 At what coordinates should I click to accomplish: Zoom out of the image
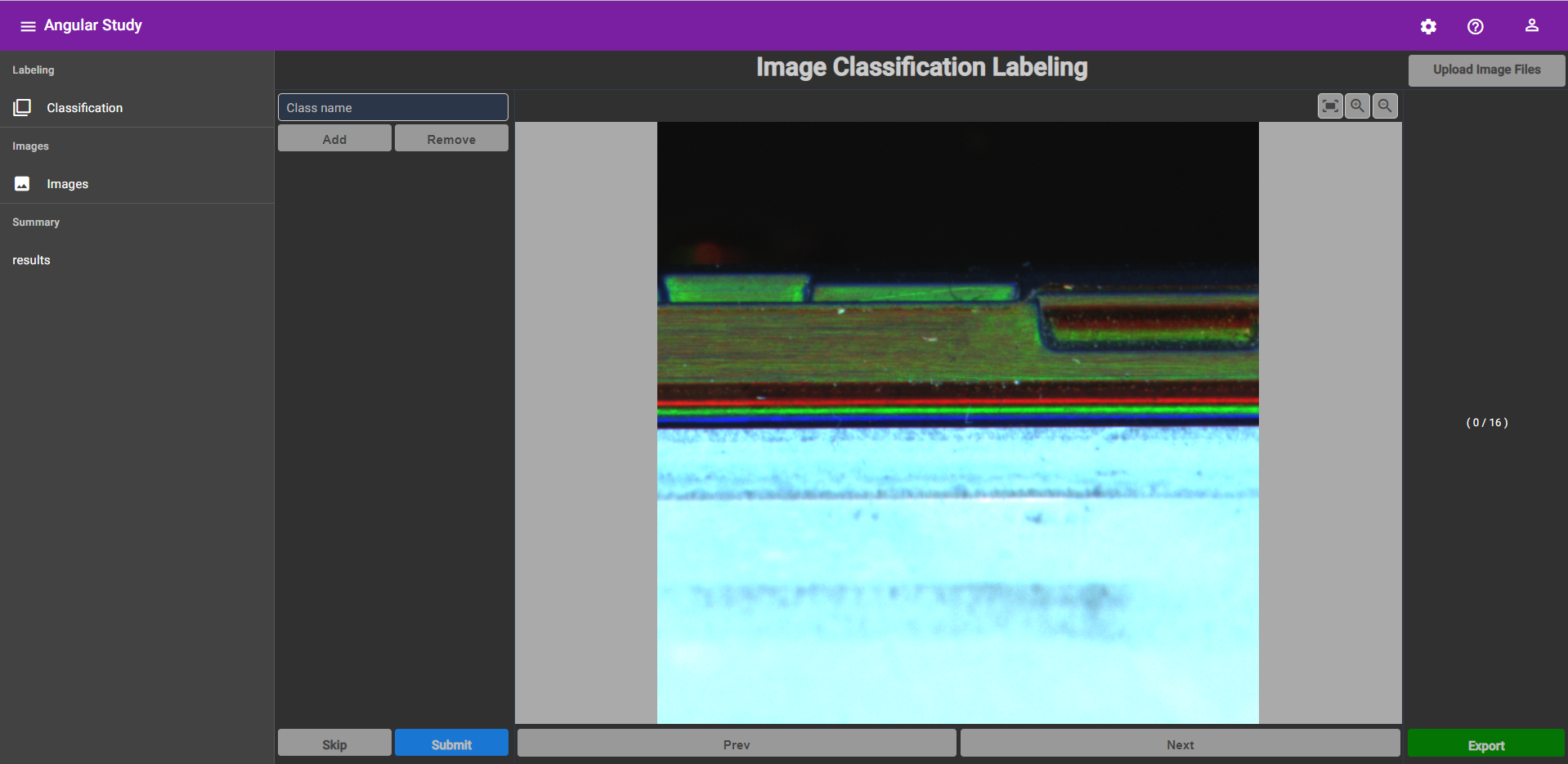point(1385,106)
